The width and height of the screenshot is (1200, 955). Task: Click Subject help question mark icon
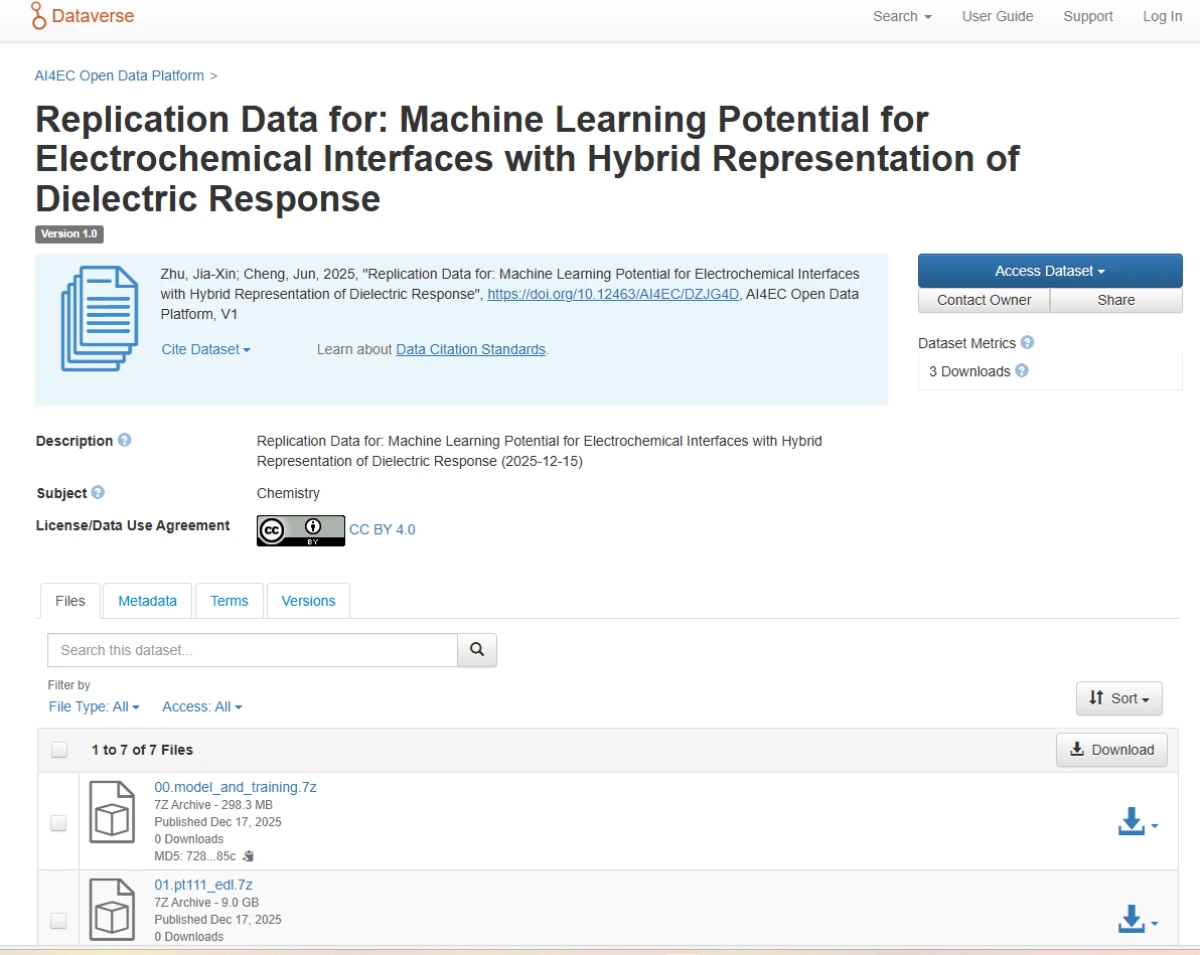coord(98,493)
